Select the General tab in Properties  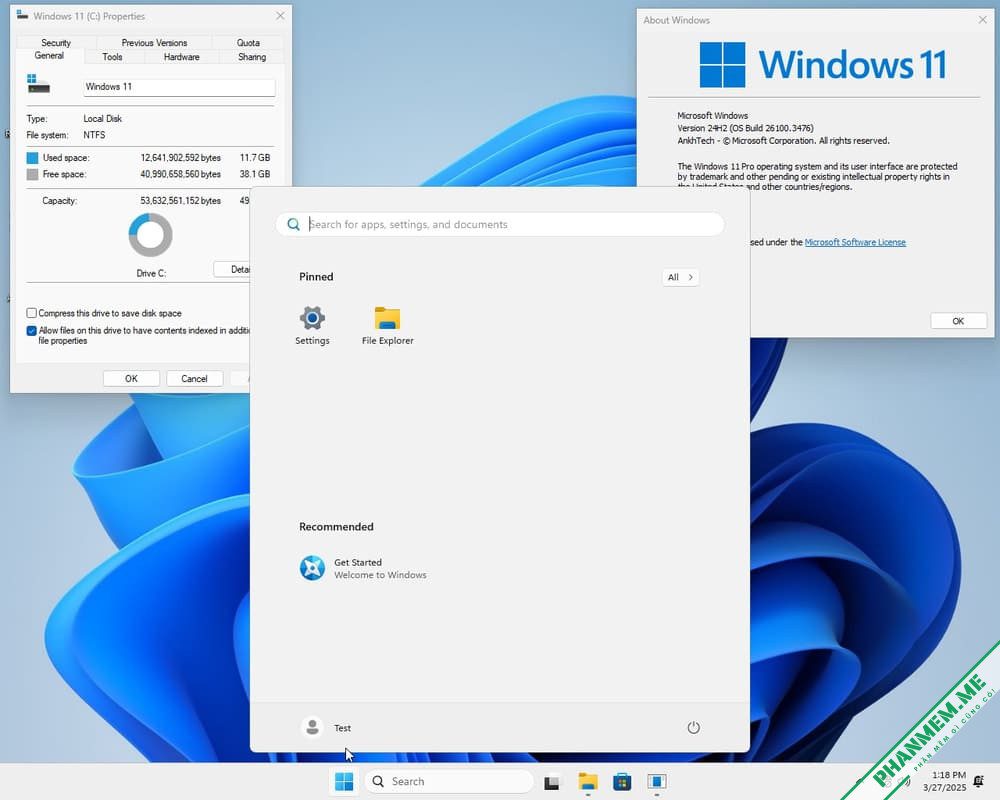pos(49,56)
